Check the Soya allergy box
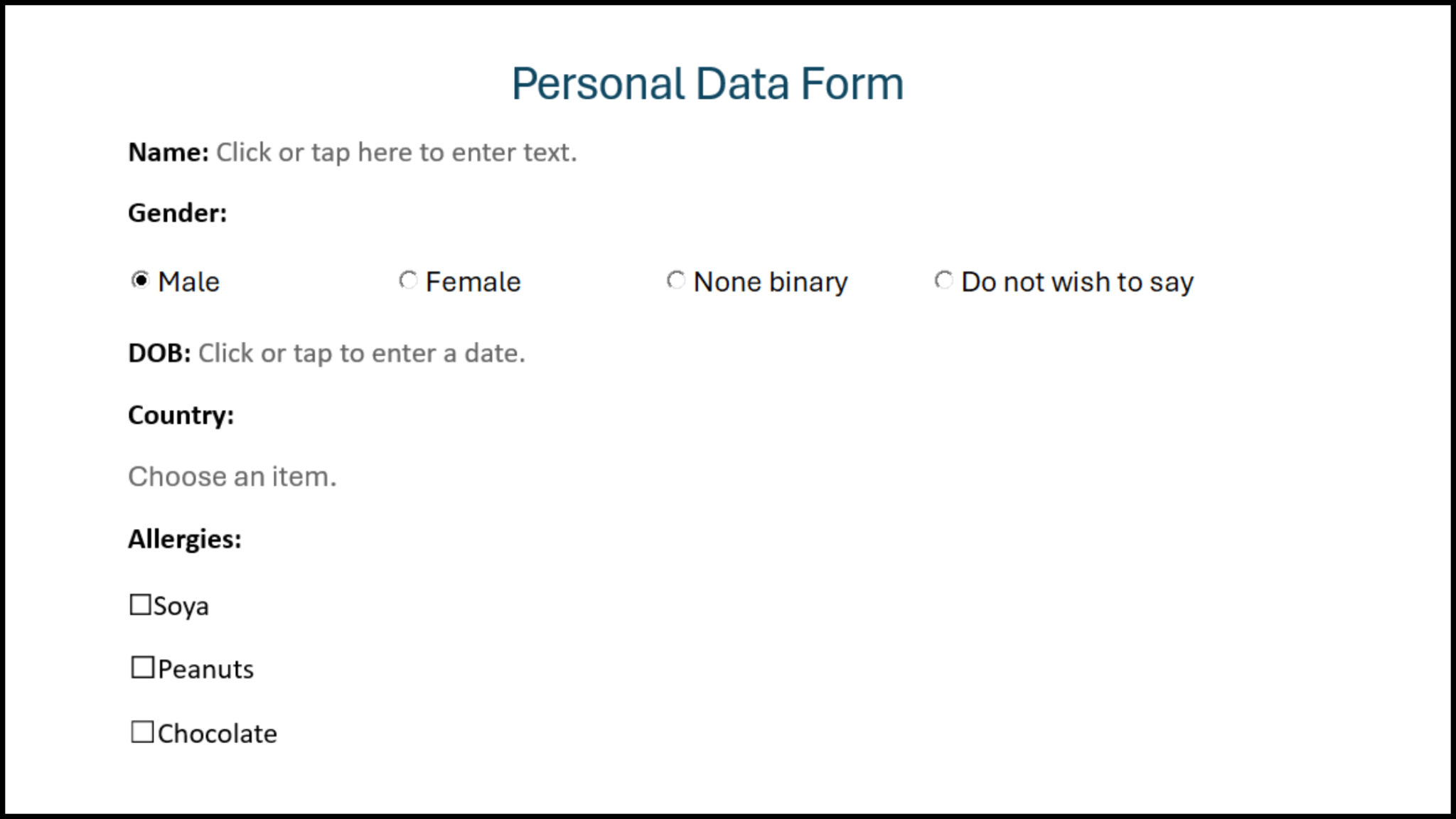The image size is (1456, 819). pos(141,605)
